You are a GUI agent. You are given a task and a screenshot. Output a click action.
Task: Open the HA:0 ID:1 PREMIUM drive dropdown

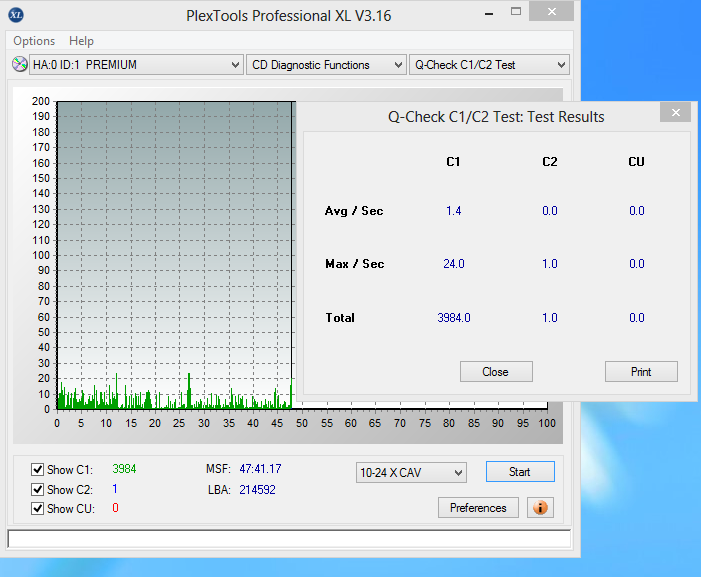pos(136,65)
